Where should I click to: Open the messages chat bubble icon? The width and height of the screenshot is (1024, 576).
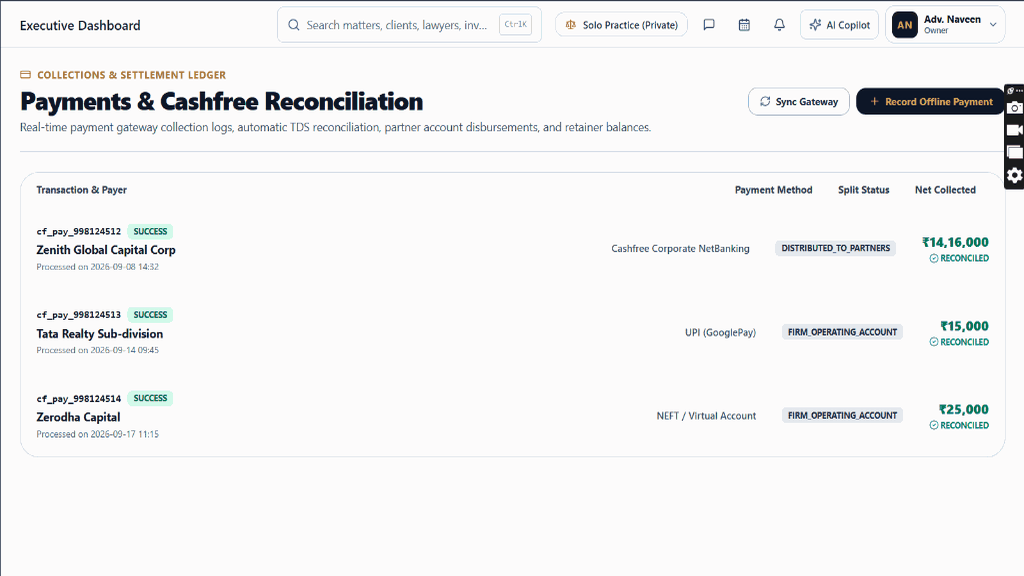[709, 25]
